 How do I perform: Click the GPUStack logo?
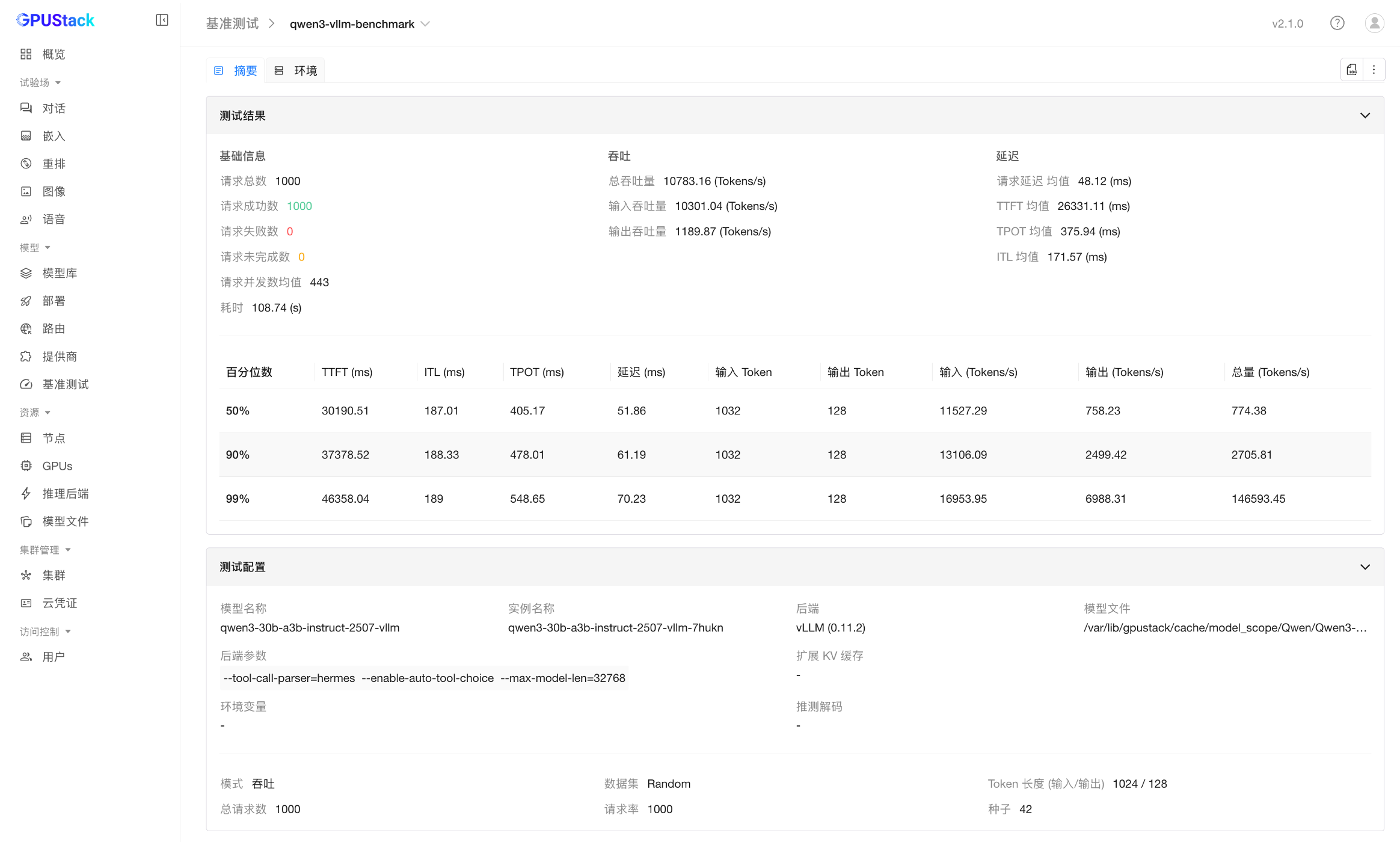point(55,20)
